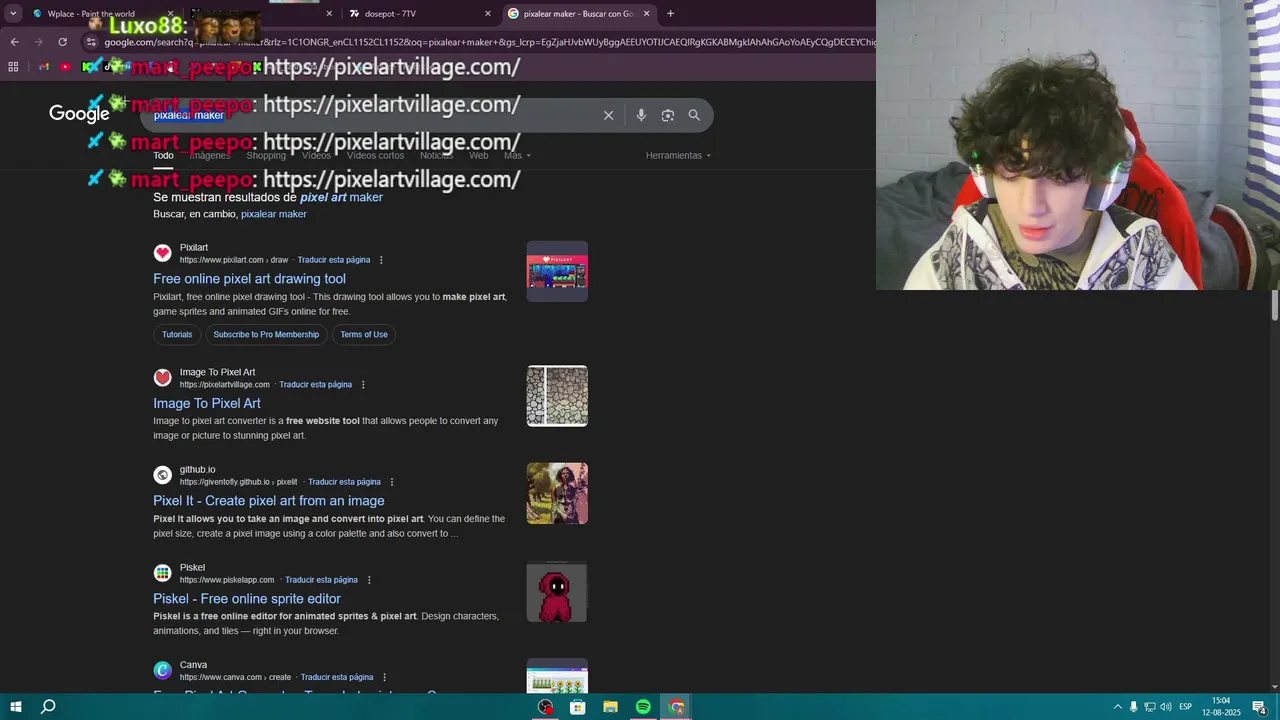The width and height of the screenshot is (1280, 720).
Task: Expand the Herramientas search tools
Action: 678,155
